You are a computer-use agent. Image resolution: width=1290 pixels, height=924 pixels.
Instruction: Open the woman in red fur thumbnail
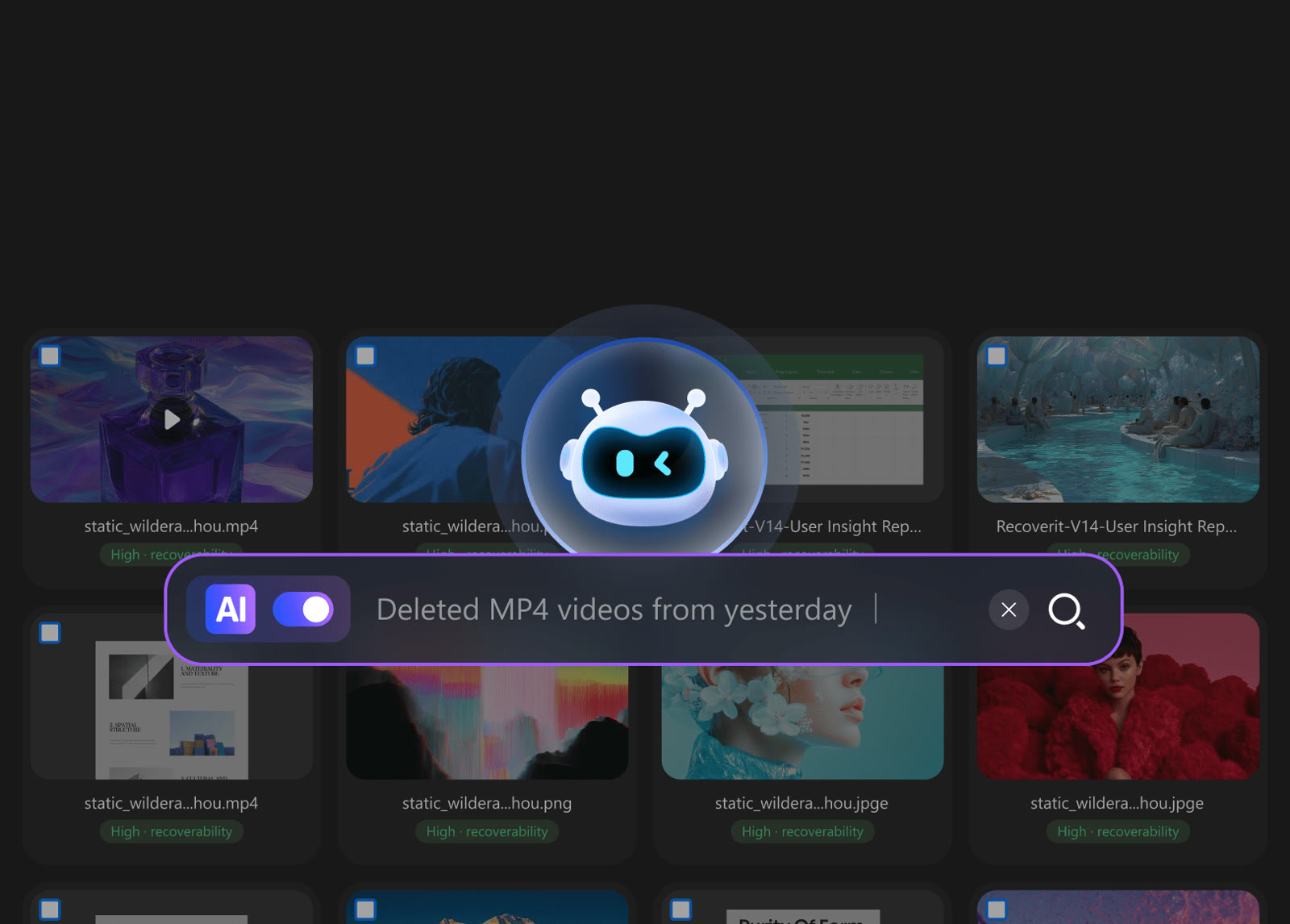coord(1117,722)
